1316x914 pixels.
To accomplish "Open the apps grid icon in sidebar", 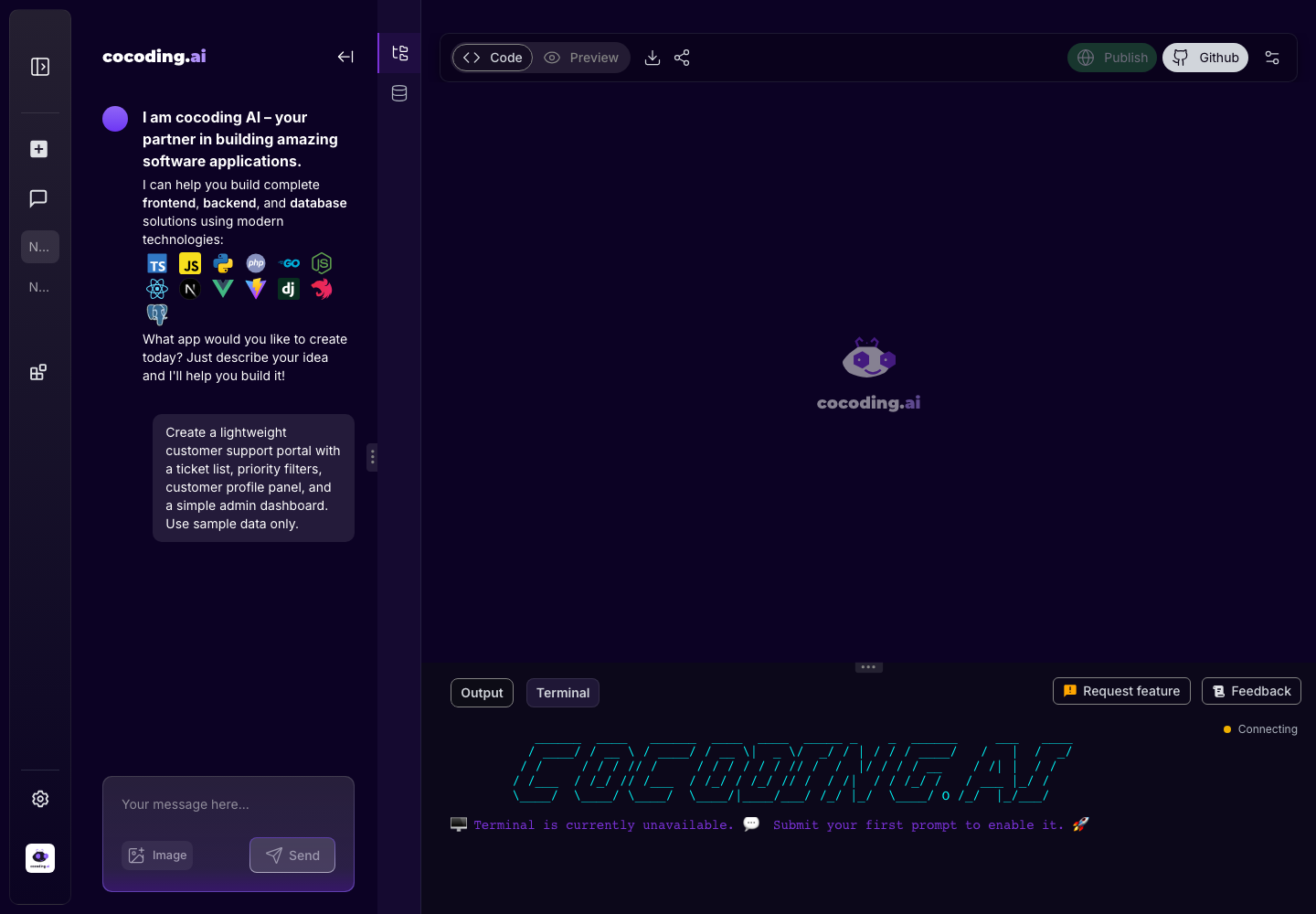I will point(38,372).
